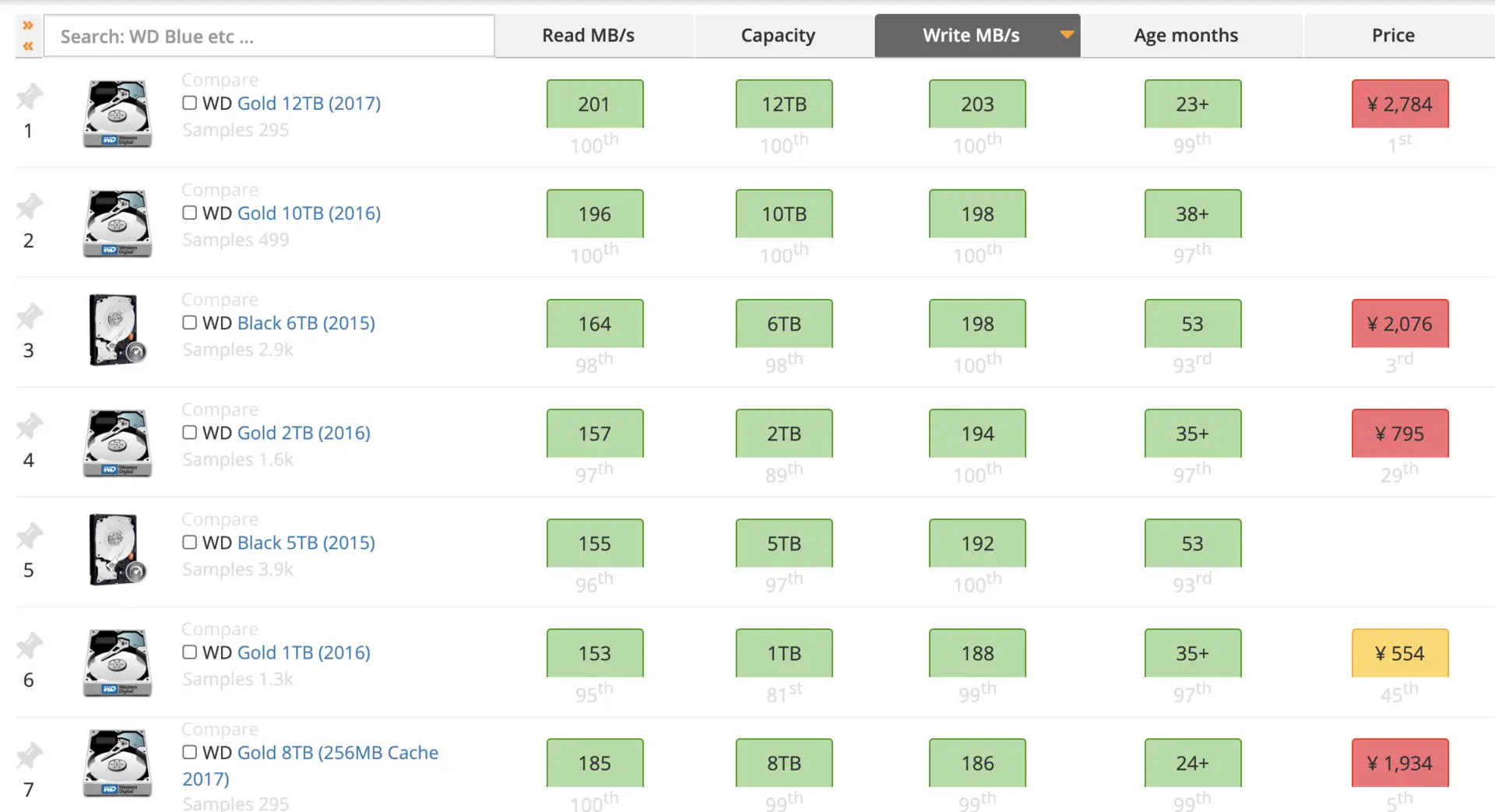Open WD Gold 10TB drive image
The height and width of the screenshot is (812, 1495).
pyautogui.click(x=117, y=223)
